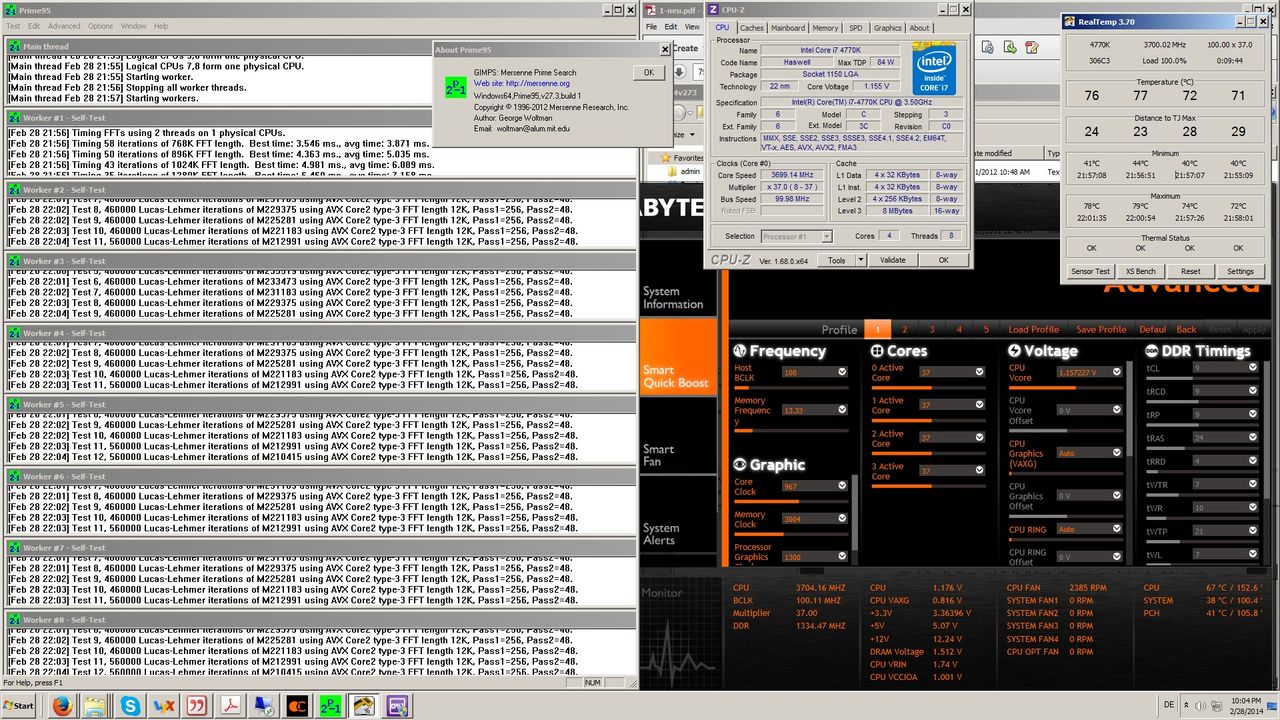
Task: Open Prime95 Test menu
Action: coord(13,26)
